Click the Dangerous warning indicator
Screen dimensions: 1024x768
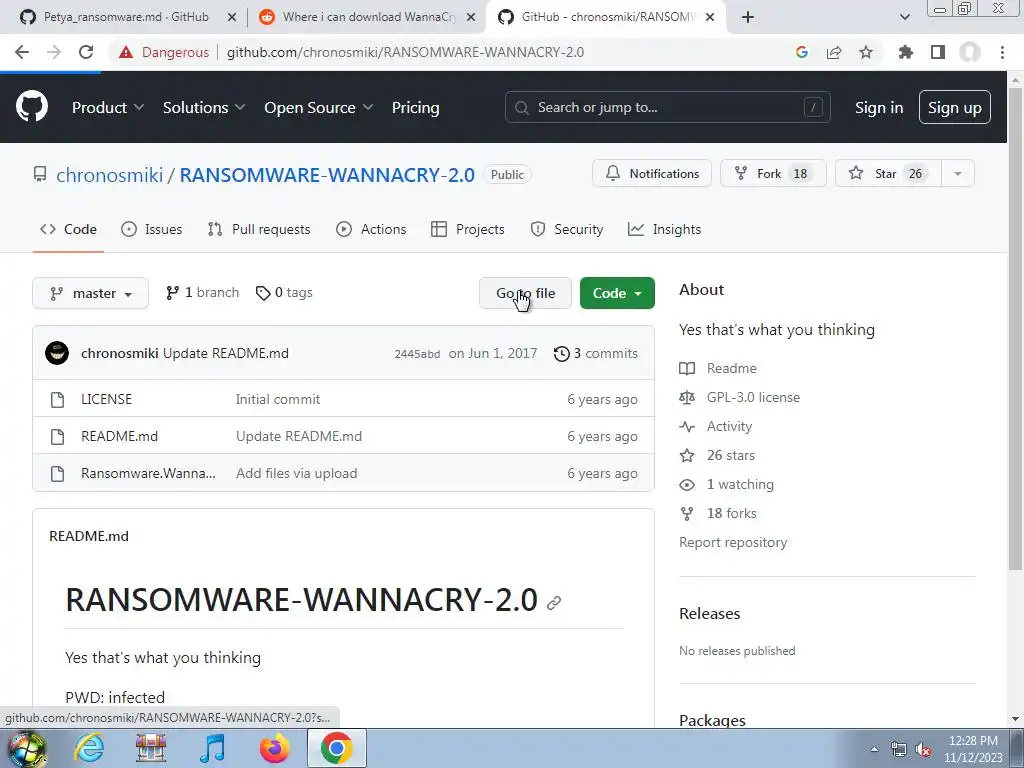pos(164,52)
